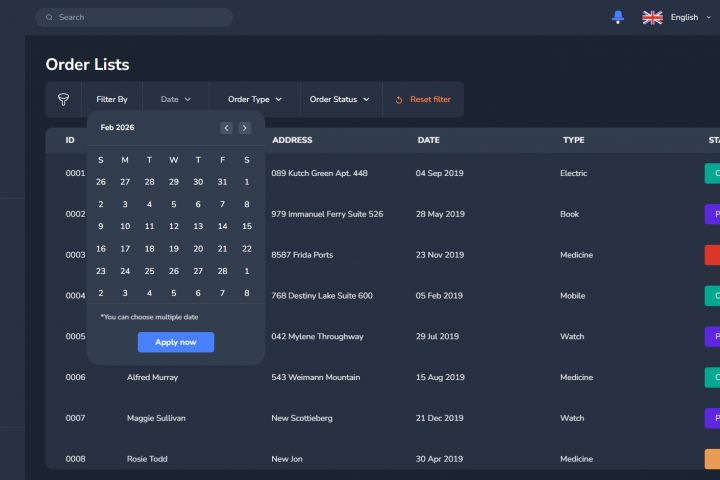This screenshot has height=480, width=720.
Task: Pick February 23 in calendar
Action: coord(101,271)
